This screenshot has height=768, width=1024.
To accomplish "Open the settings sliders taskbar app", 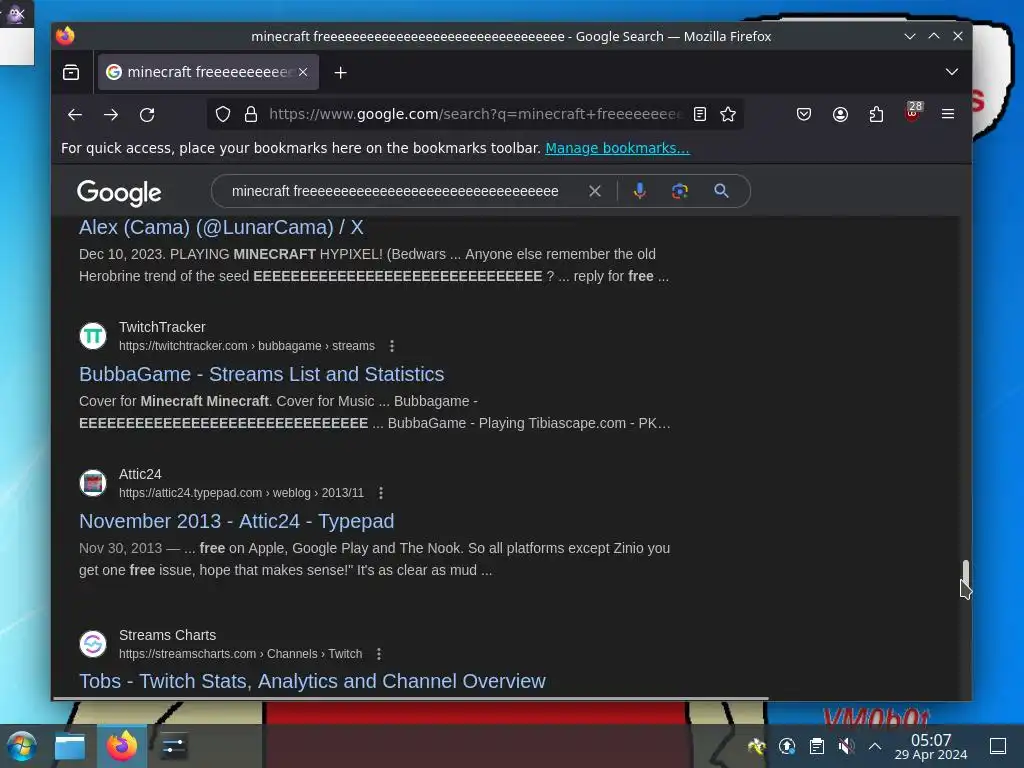I will pyautogui.click(x=173, y=746).
